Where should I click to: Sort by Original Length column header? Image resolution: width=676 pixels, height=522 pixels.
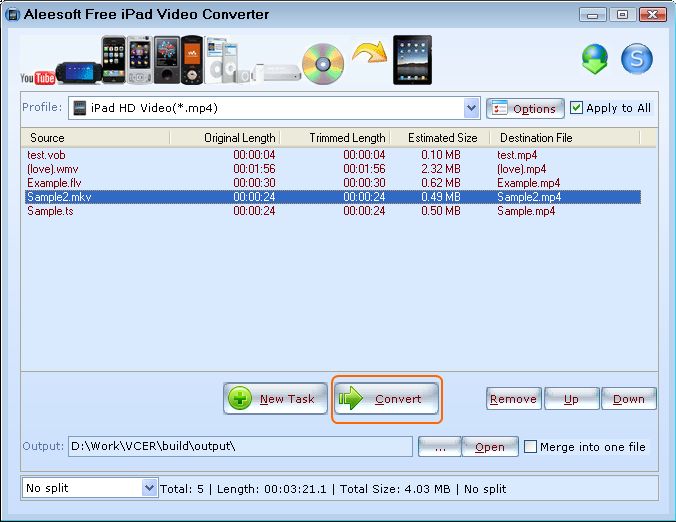[225, 138]
